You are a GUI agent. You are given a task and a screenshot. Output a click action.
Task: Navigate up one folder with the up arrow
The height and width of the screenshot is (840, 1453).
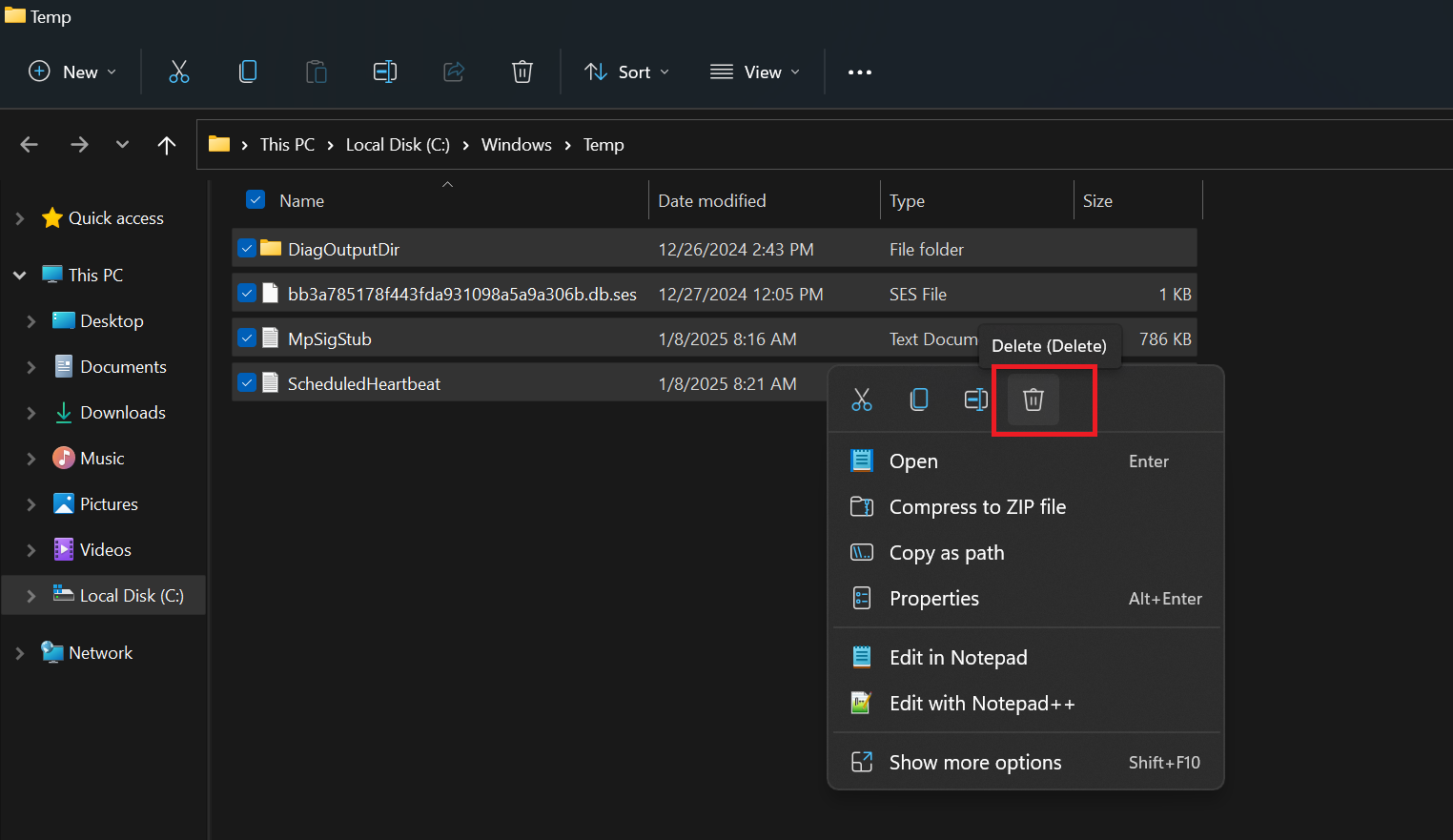pos(167,145)
